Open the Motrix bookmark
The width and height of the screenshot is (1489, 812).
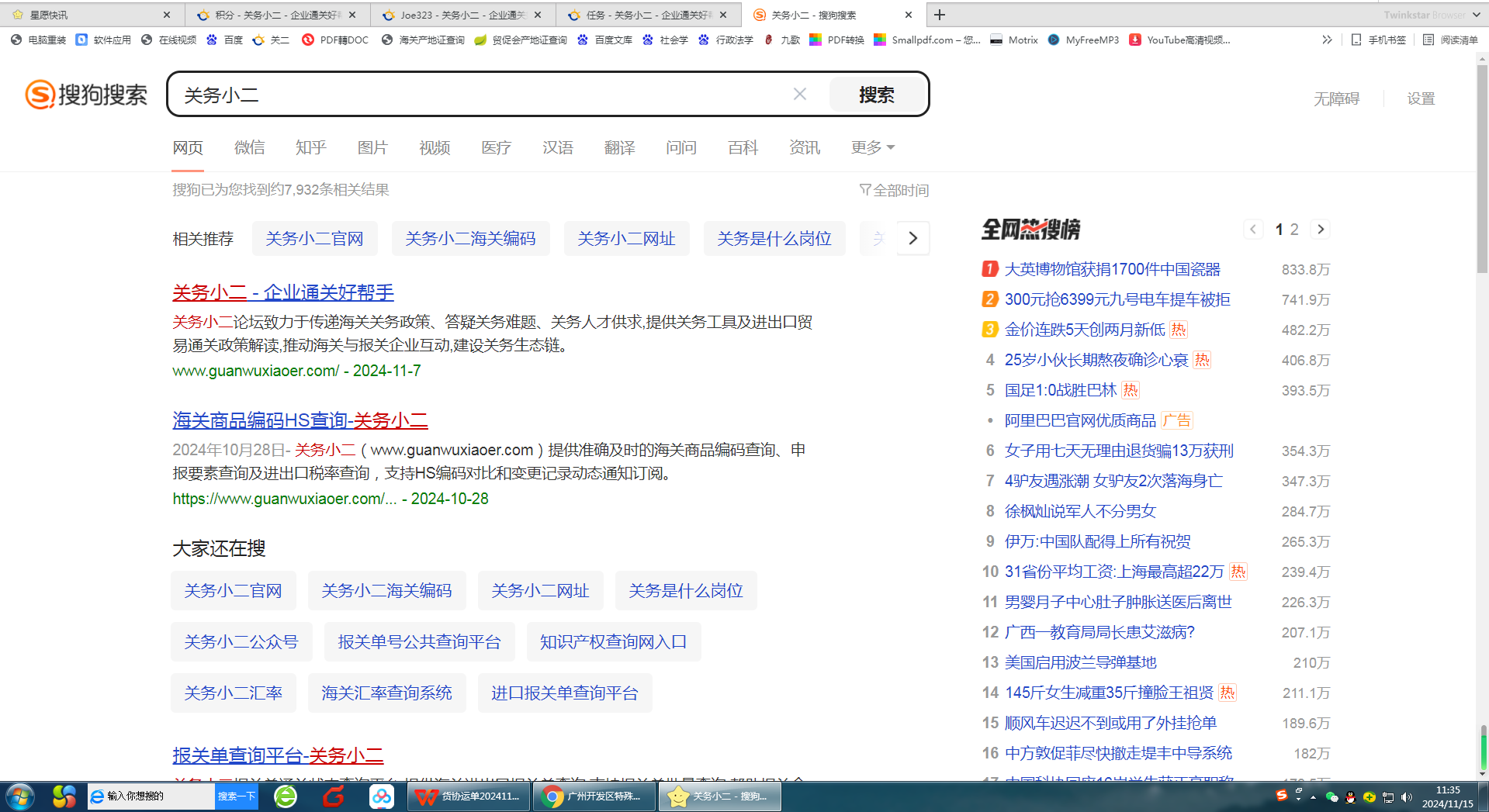pyautogui.click(x=1014, y=40)
